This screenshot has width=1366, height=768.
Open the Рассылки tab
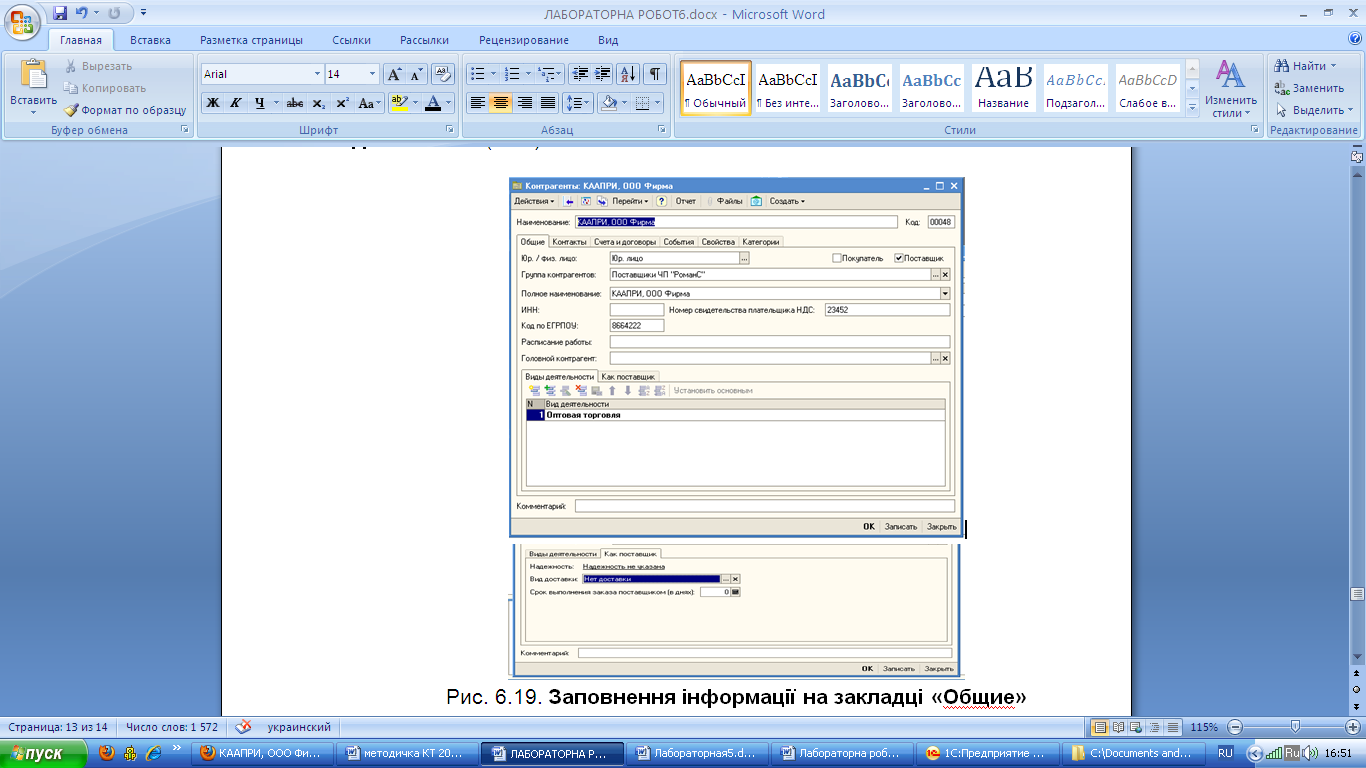424,40
